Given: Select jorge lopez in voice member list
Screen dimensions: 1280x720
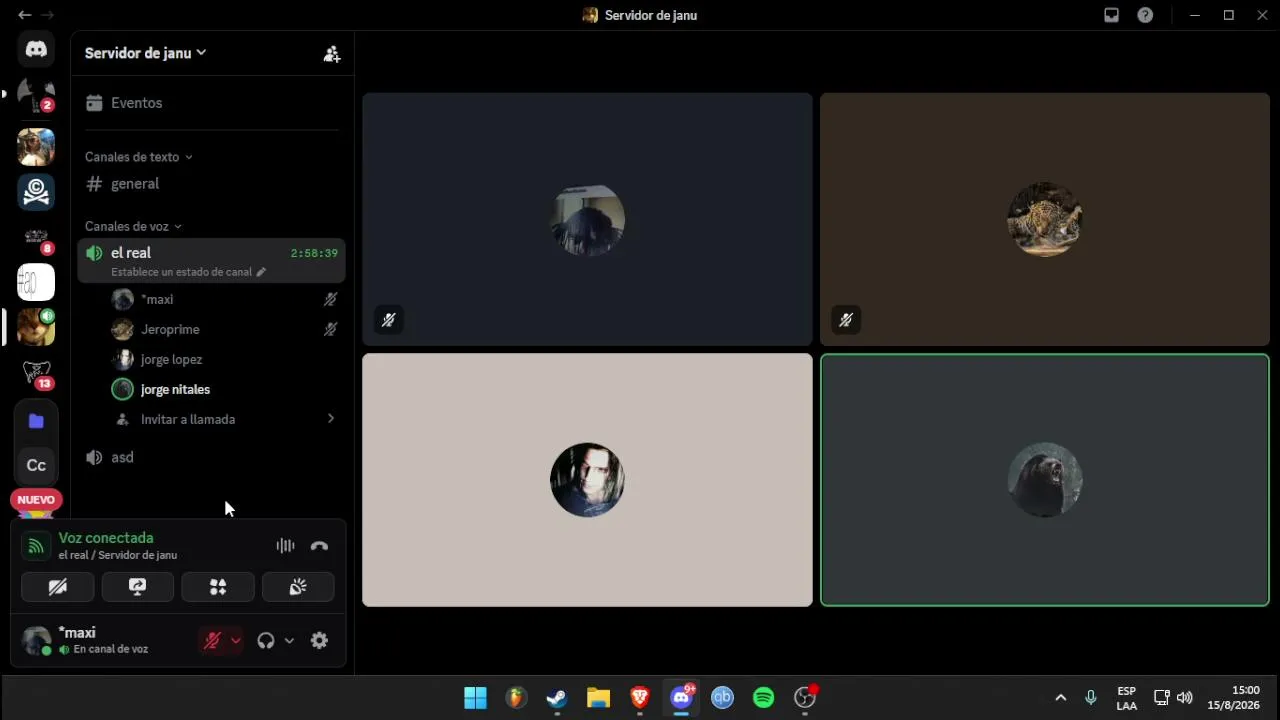Looking at the screenshot, I should pos(225,359).
